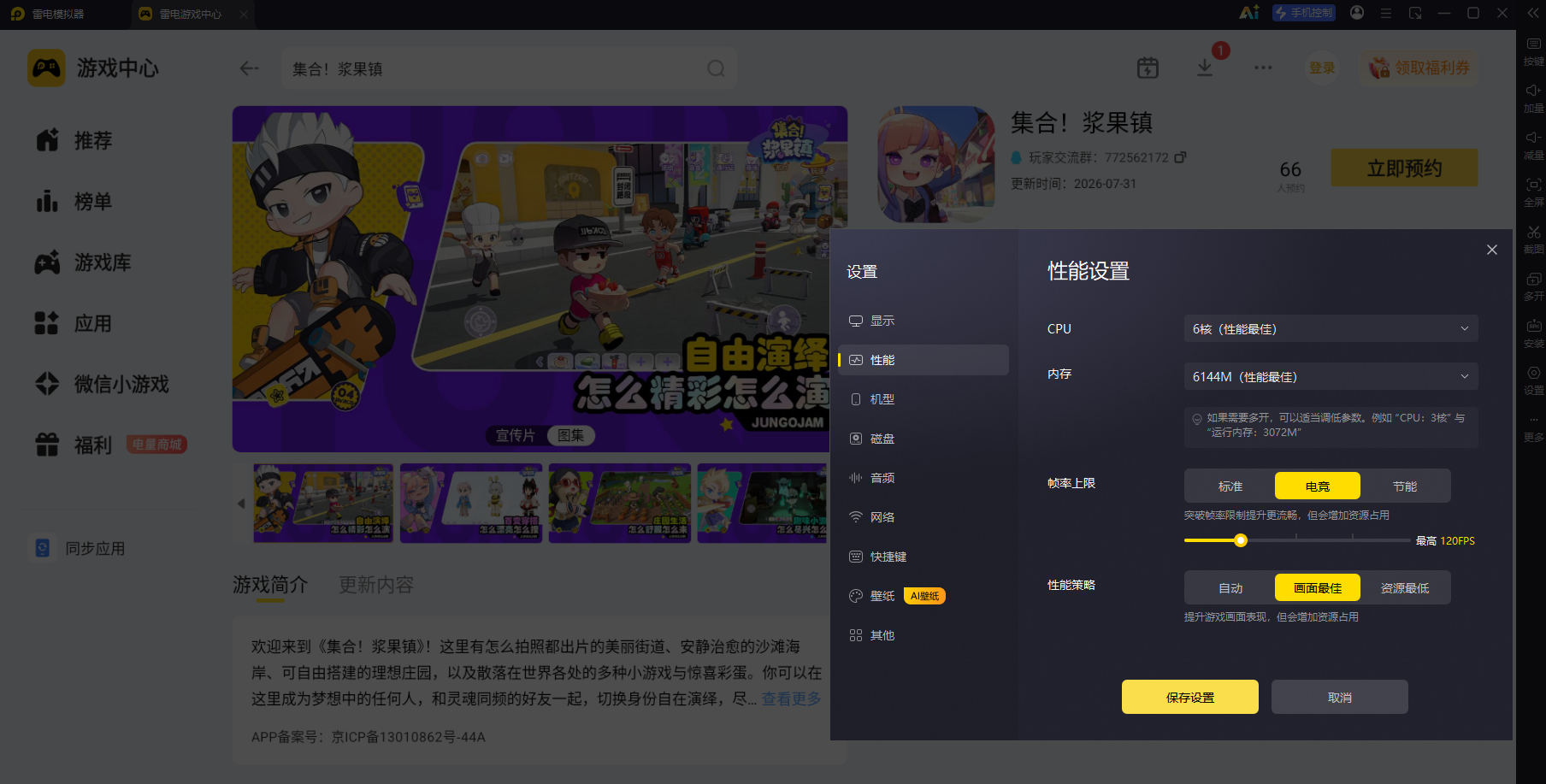This screenshot has height=784, width=1546.
Task: Open the 应用 apps page
Action: (74, 324)
